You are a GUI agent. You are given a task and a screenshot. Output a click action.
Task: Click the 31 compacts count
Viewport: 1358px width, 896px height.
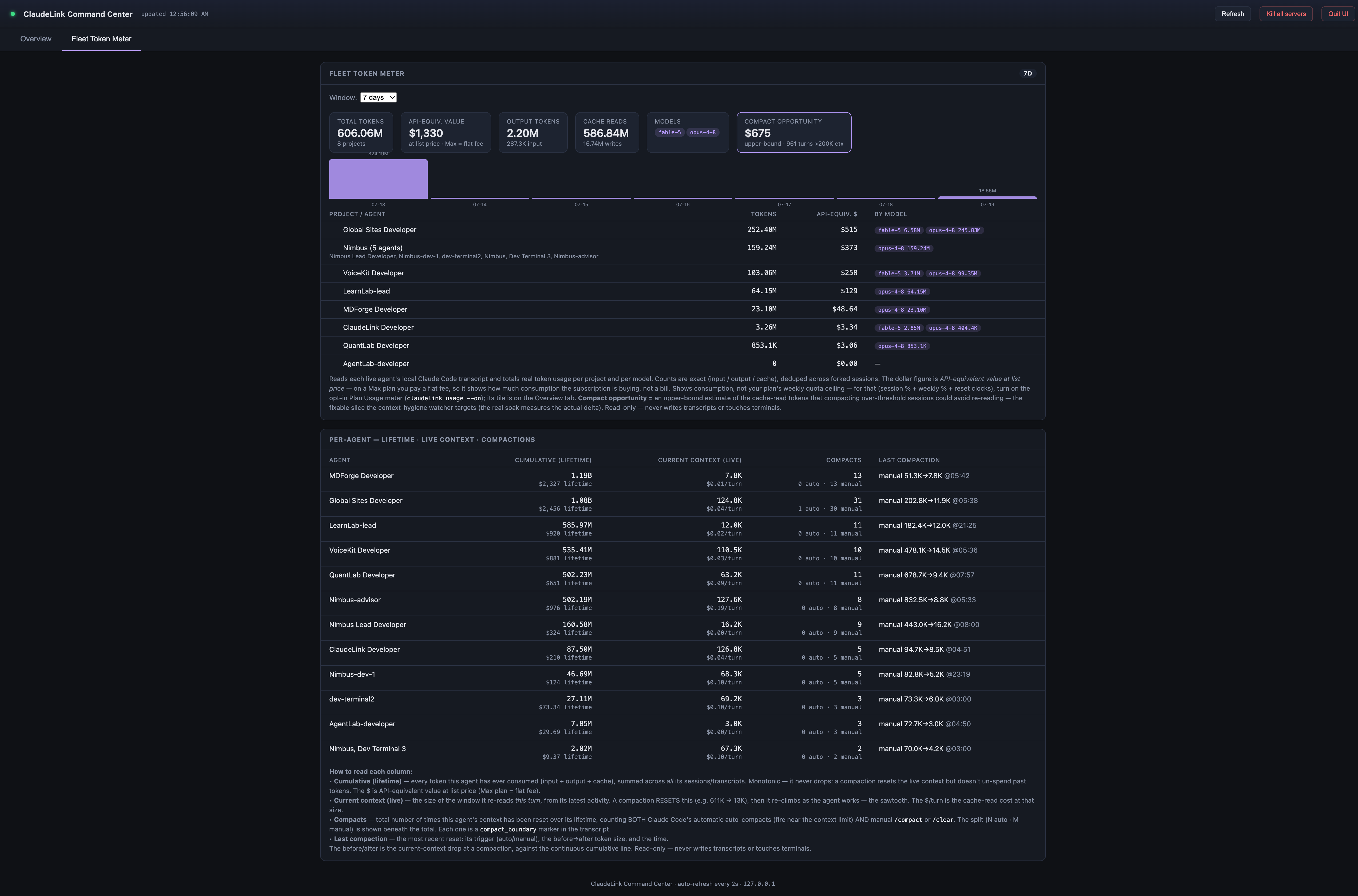857,501
